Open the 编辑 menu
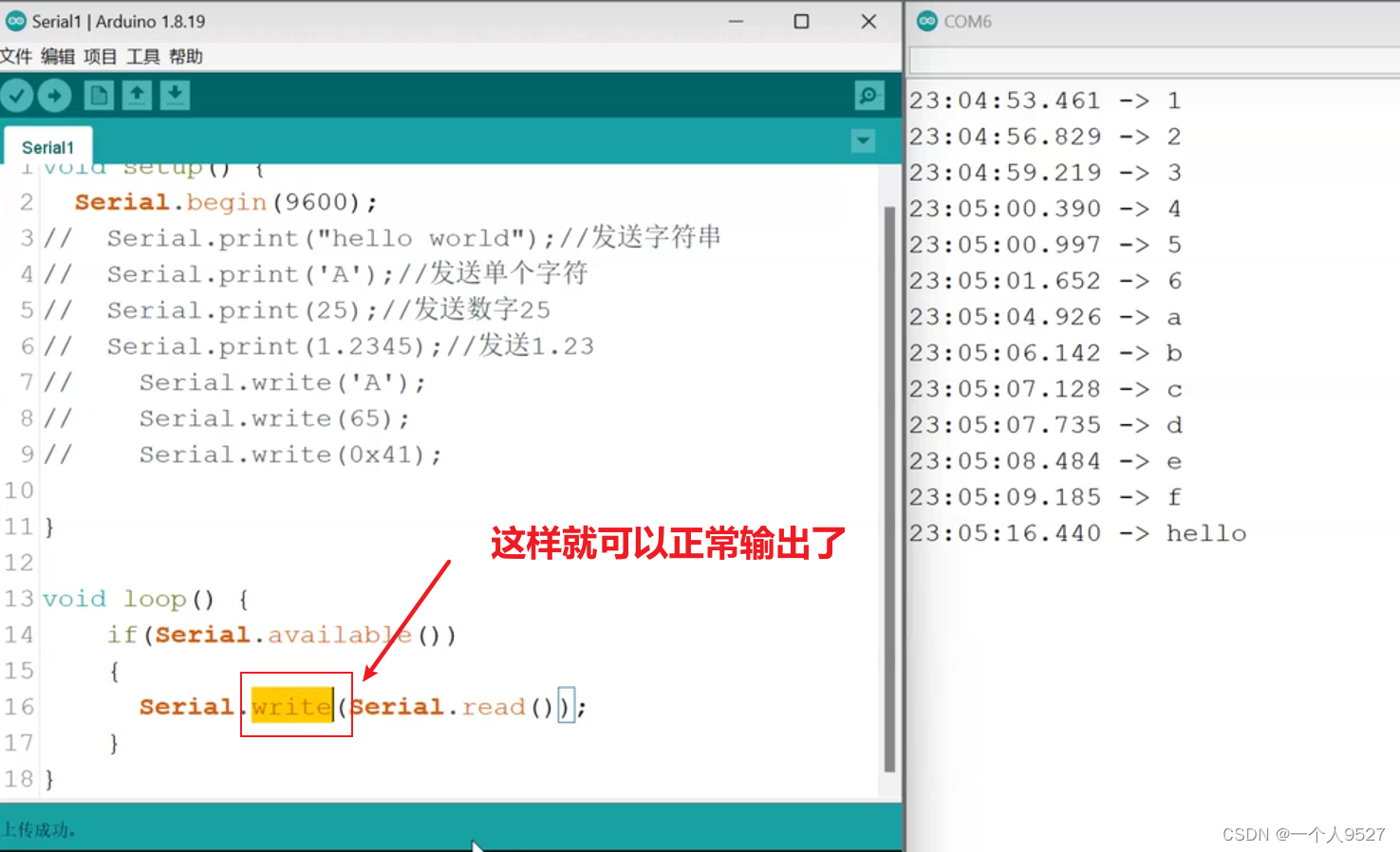The image size is (1400, 852). pyautogui.click(x=57, y=56)
